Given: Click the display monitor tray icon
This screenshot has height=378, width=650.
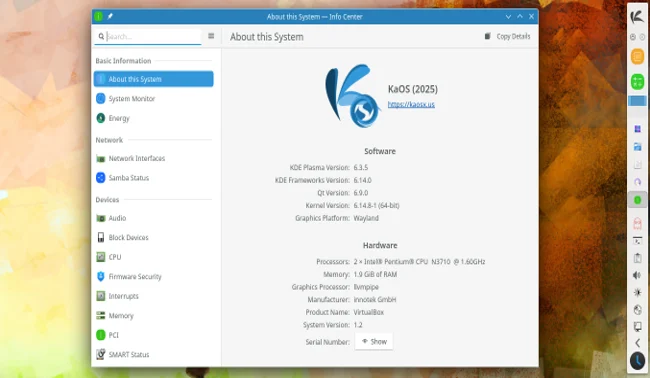Looking at the screenshot, I should coord(638,327).
